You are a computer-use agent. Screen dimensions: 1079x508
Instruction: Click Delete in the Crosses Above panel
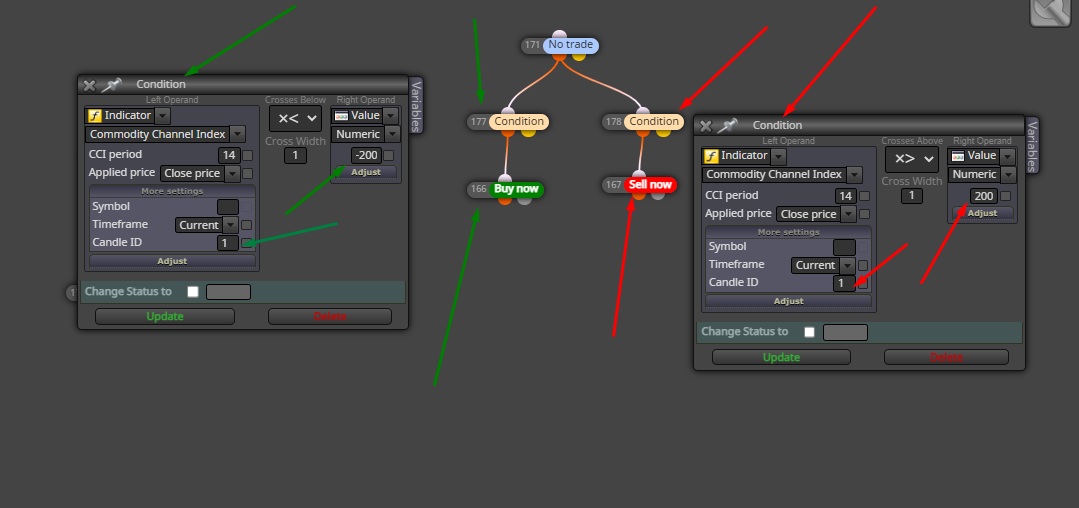[946, 357]
